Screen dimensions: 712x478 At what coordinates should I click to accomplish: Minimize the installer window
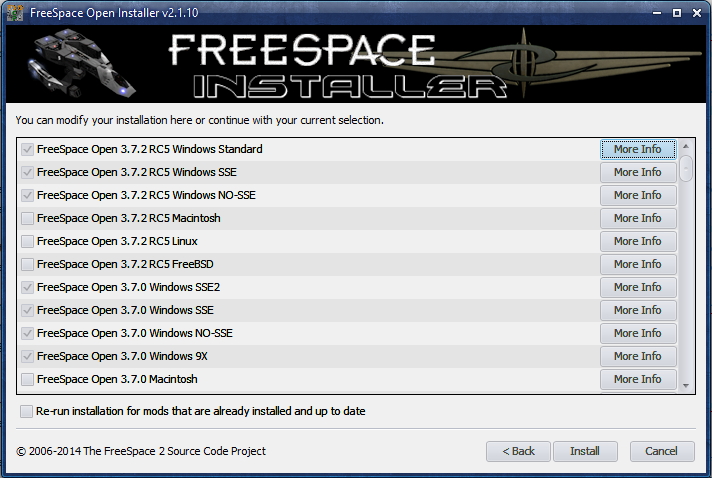656,12
